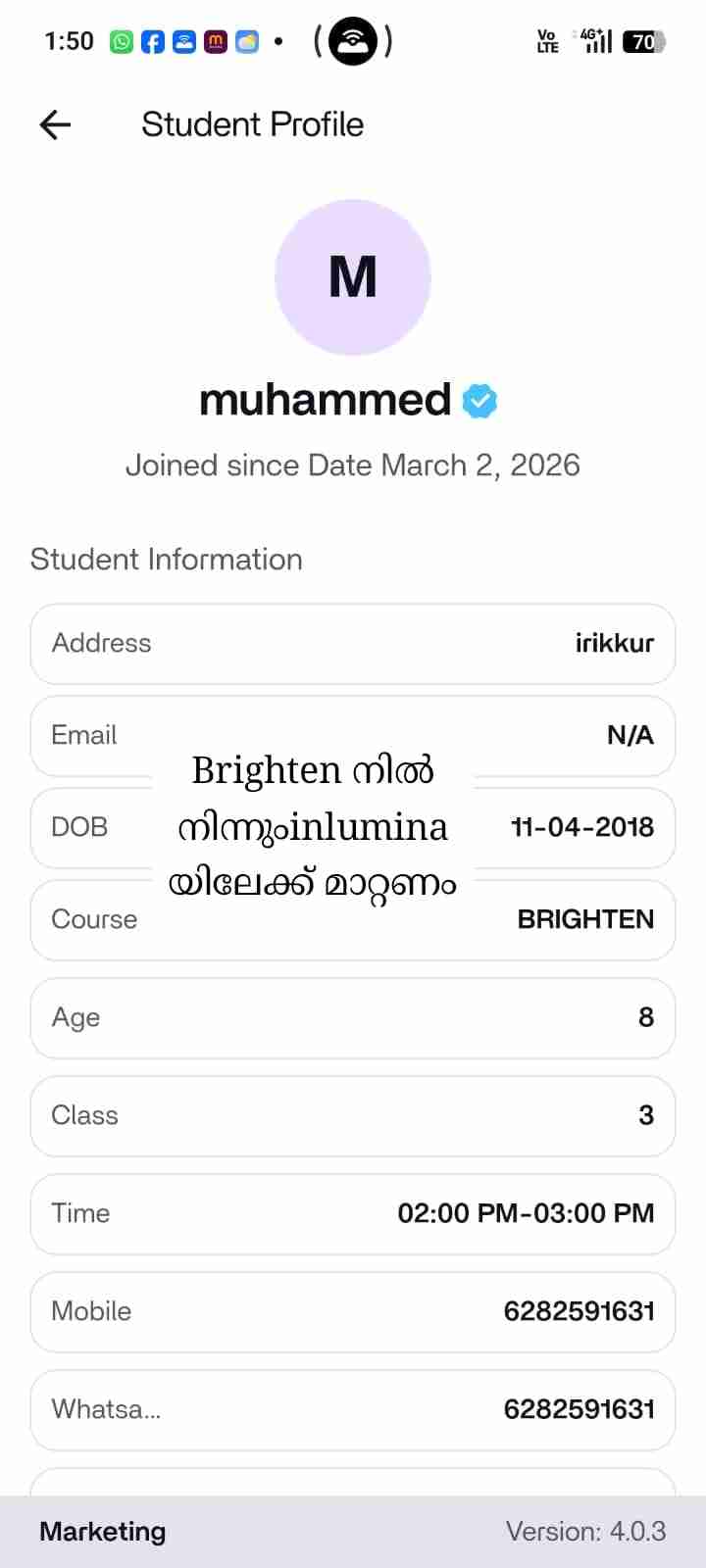Tap the Age row

click(353, 1018)
